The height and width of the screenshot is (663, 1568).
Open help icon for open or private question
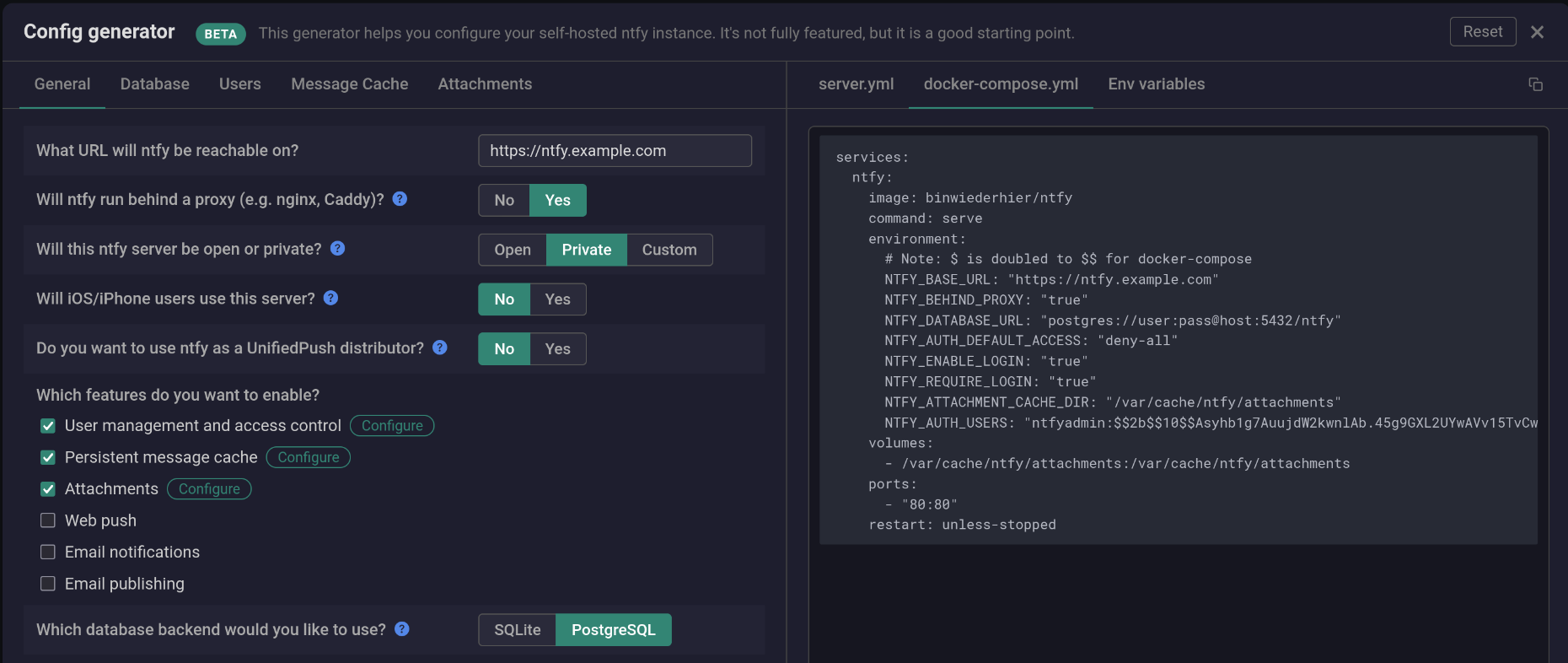[337, 248]
